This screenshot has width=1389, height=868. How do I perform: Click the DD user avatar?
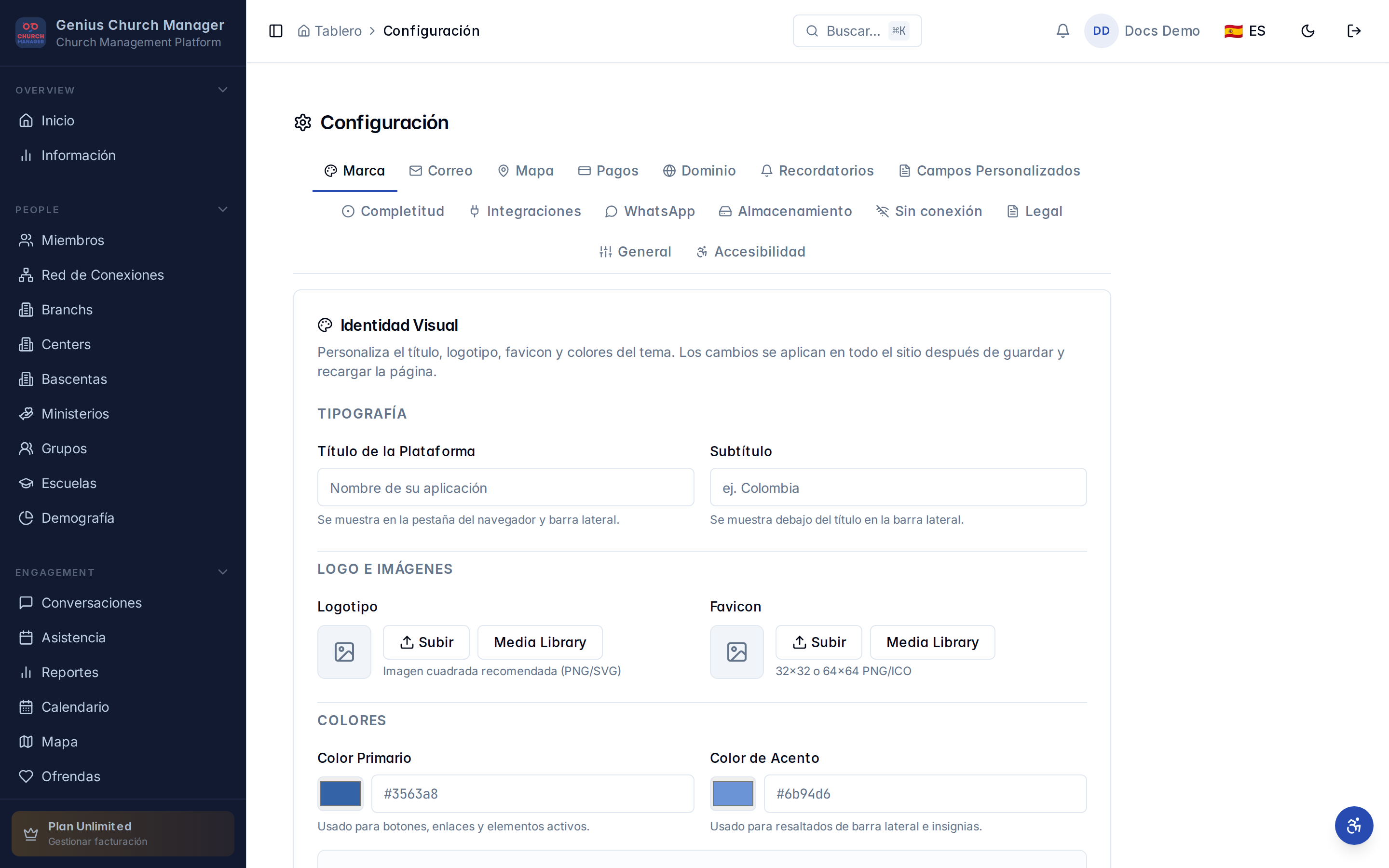coord(1101,31)
